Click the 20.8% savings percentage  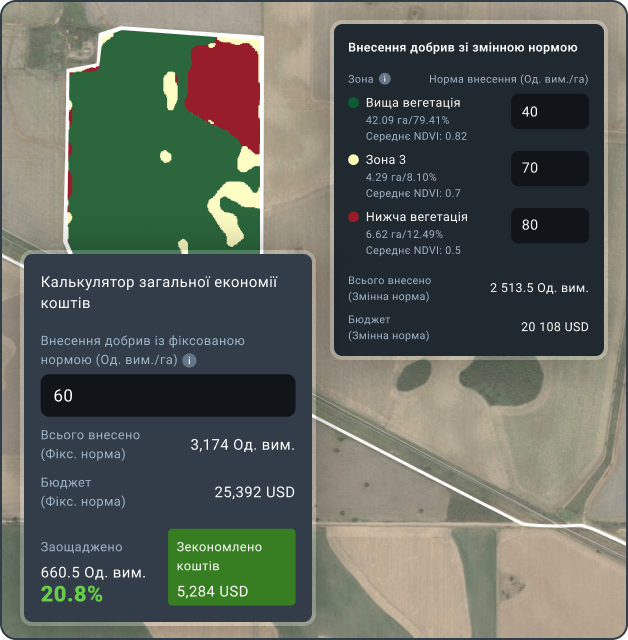tap(71, 593)
